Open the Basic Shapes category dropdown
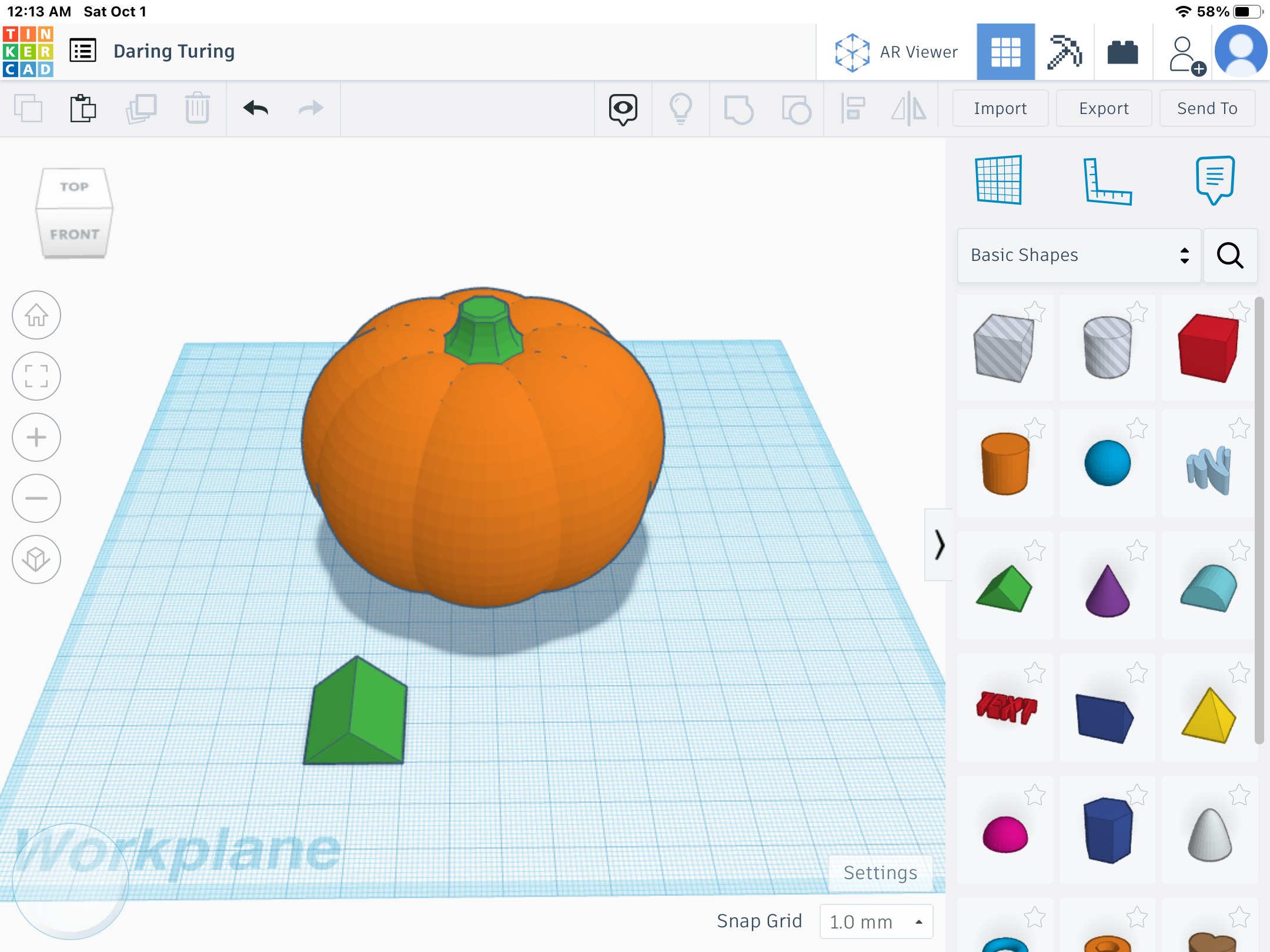 [1079, 255]
